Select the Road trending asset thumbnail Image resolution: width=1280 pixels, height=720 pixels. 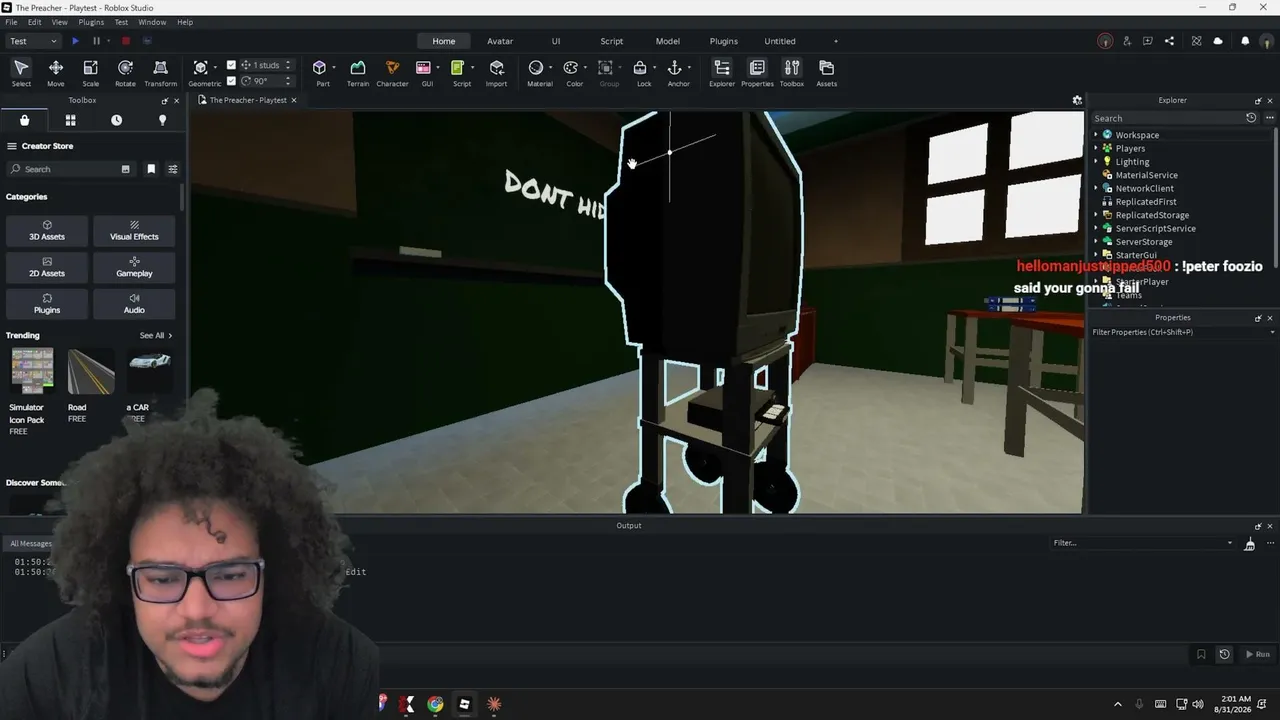(x=91, y=371)
